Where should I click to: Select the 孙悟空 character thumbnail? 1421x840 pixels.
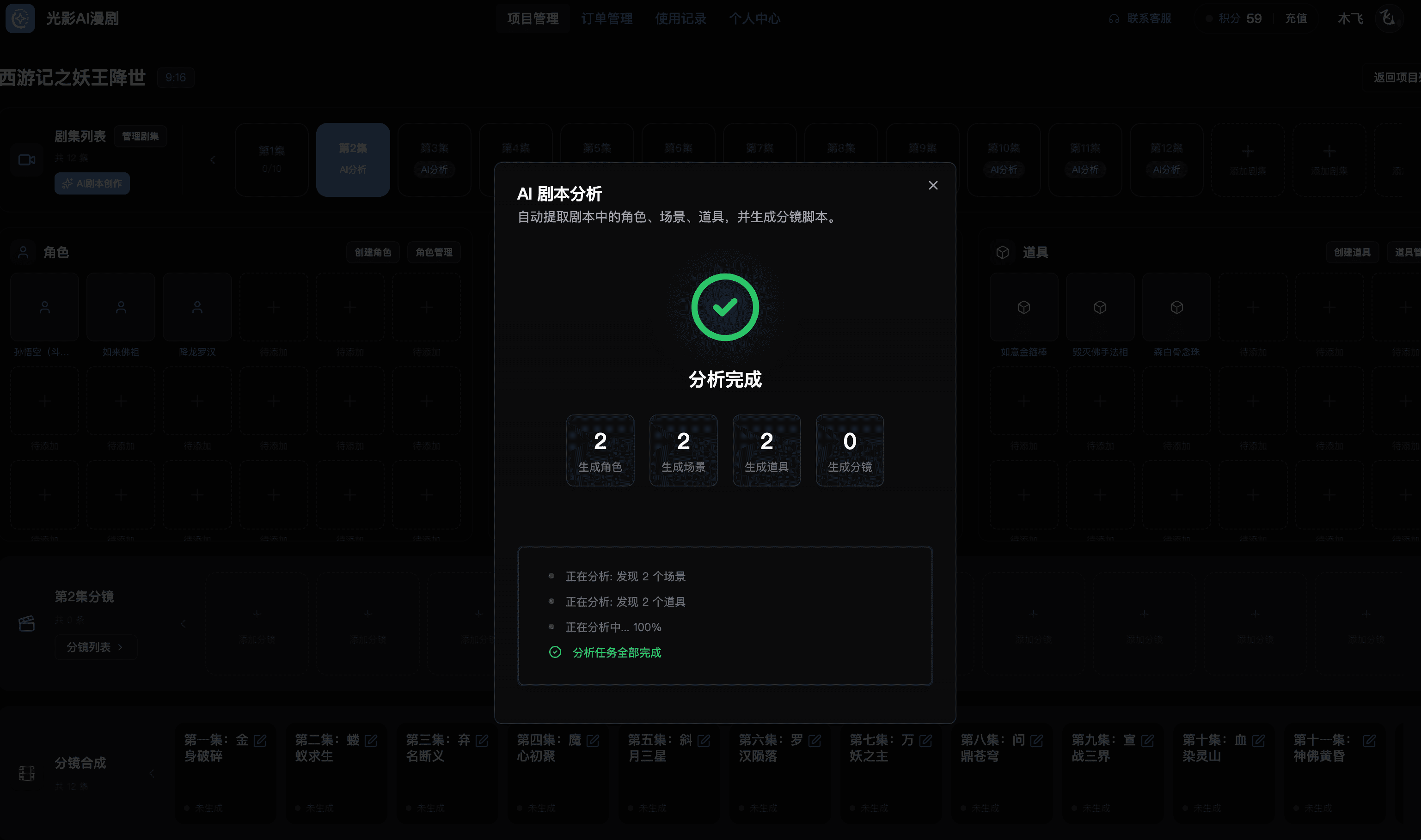pos(44,307)
